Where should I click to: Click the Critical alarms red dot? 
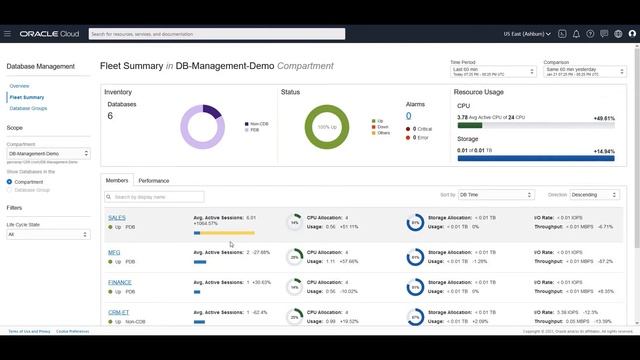pyautogui.click(x=408, y=129)
